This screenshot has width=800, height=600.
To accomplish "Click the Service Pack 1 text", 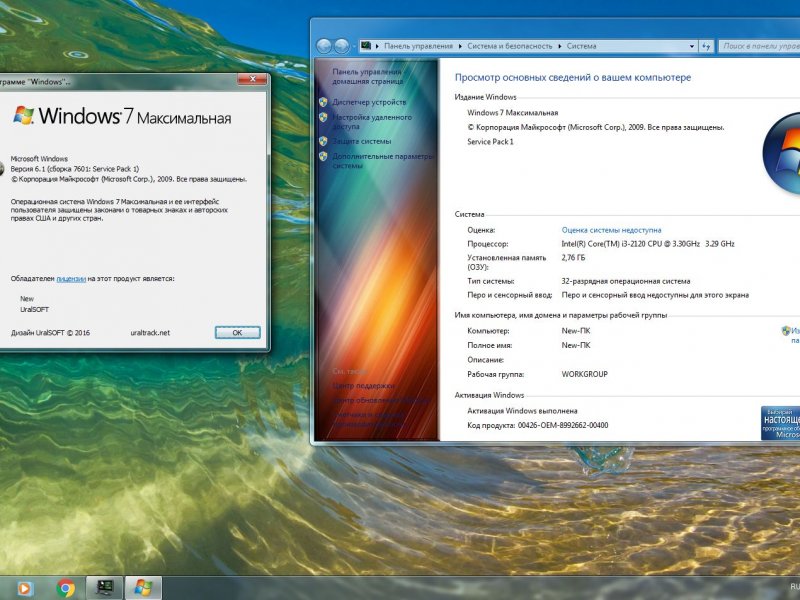I will [490, 142].
